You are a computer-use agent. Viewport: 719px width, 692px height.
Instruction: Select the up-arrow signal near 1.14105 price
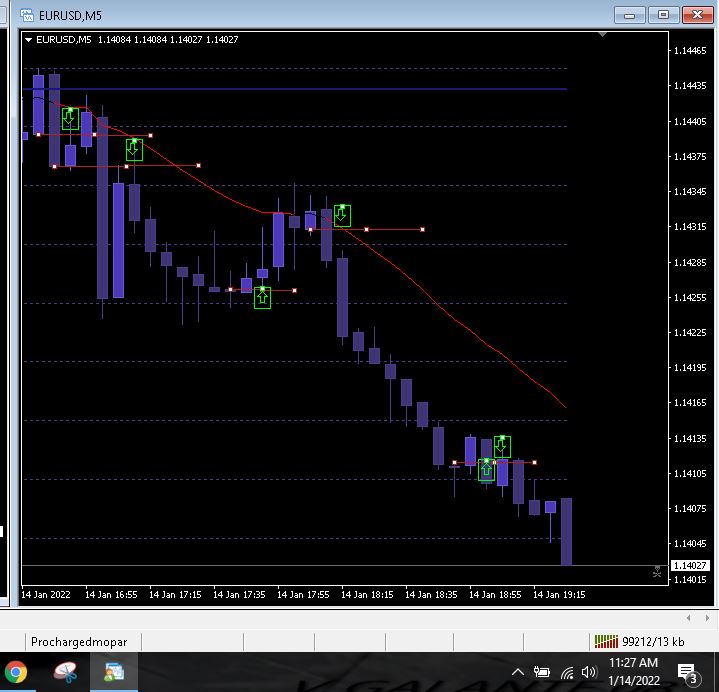point(486,470)
